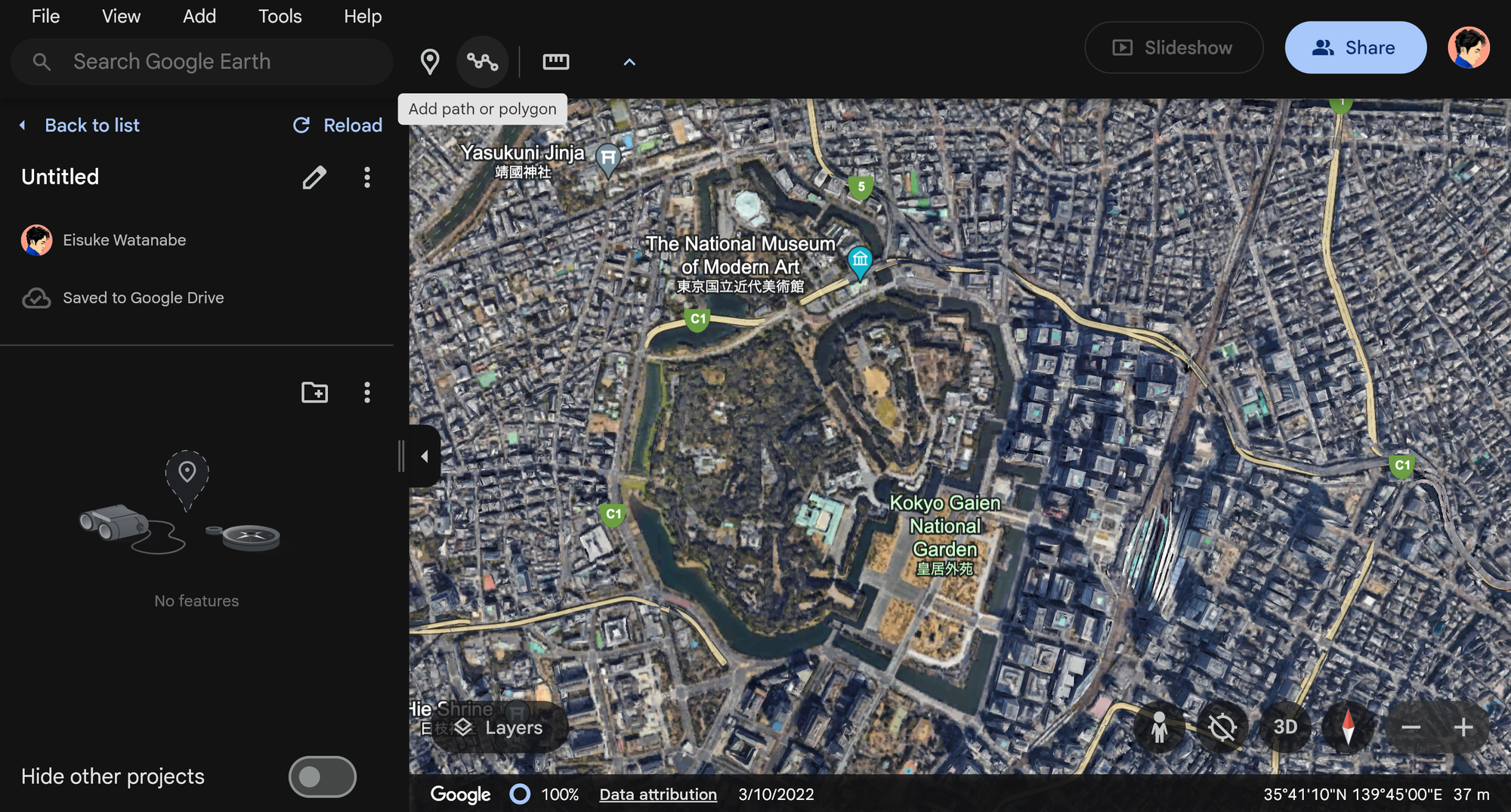Viewport: 1511px width, 812px height.
Task: Click the imagery date 3/10/2022
Action: 776,795
